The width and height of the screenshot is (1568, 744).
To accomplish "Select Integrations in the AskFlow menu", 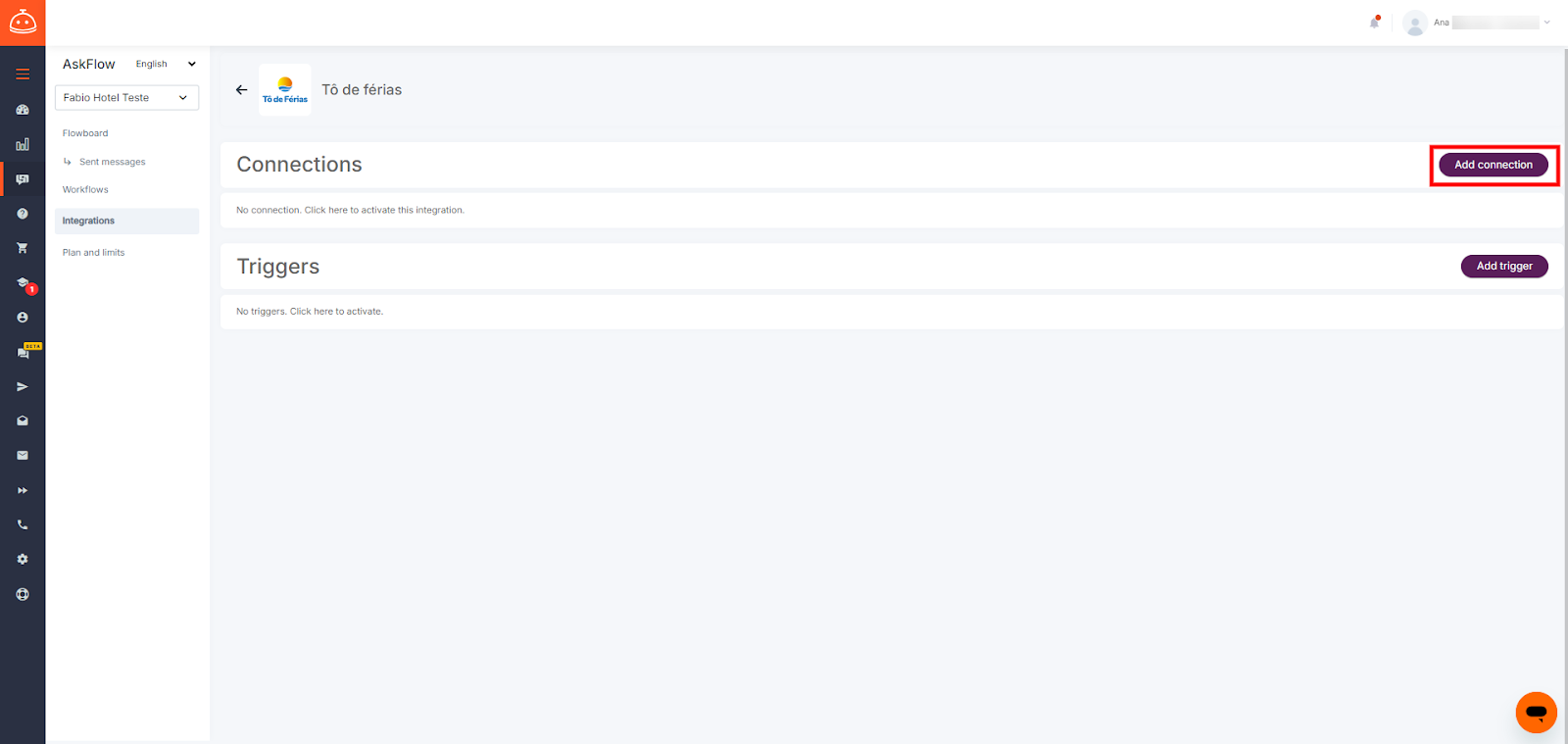I will [126, 221].
